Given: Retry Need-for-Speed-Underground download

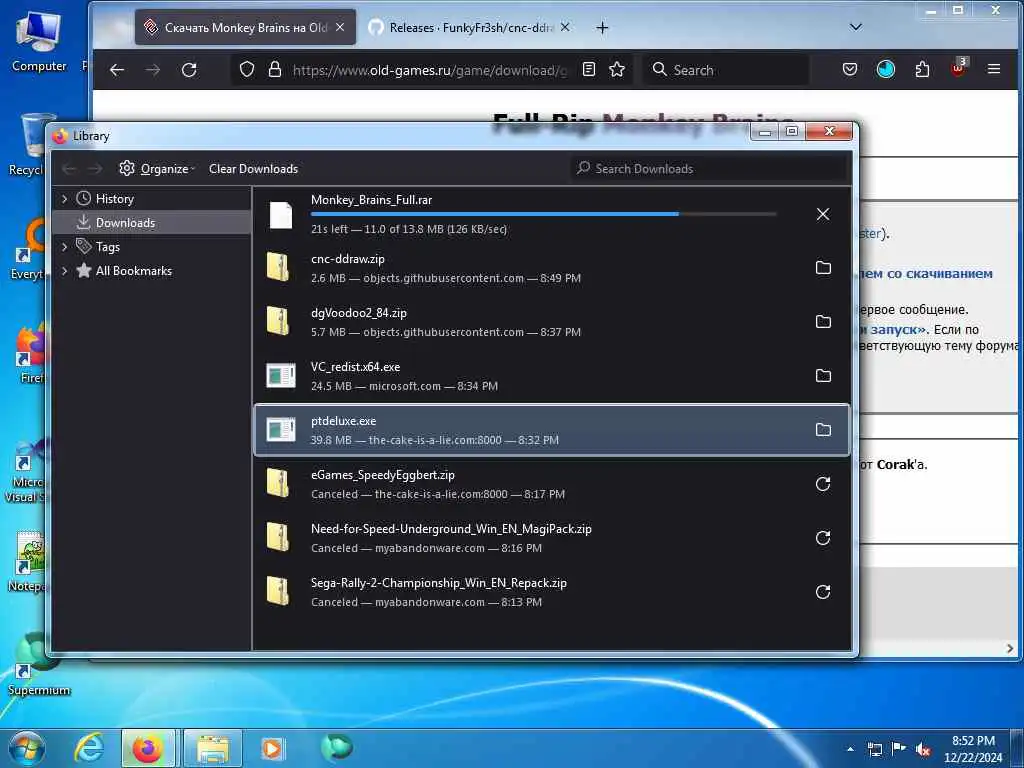Looking at the screenshot, I should coord(823,538).
